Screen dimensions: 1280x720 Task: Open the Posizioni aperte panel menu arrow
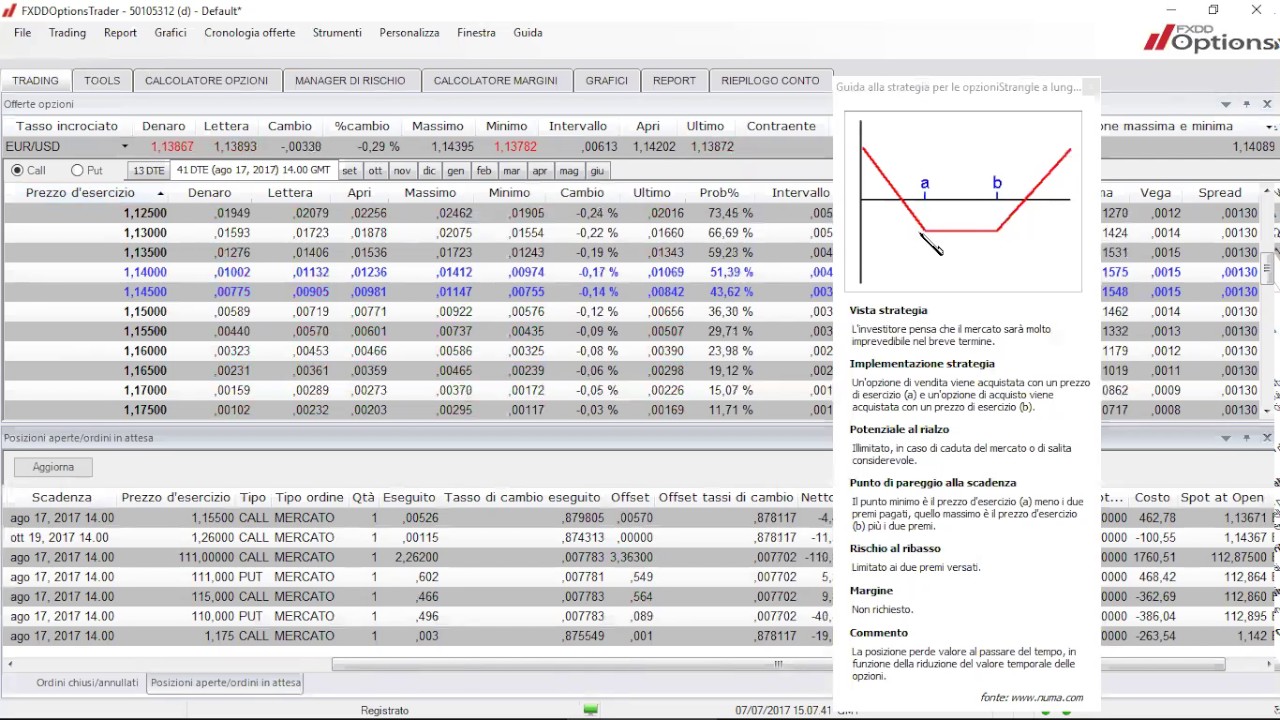1226,438
